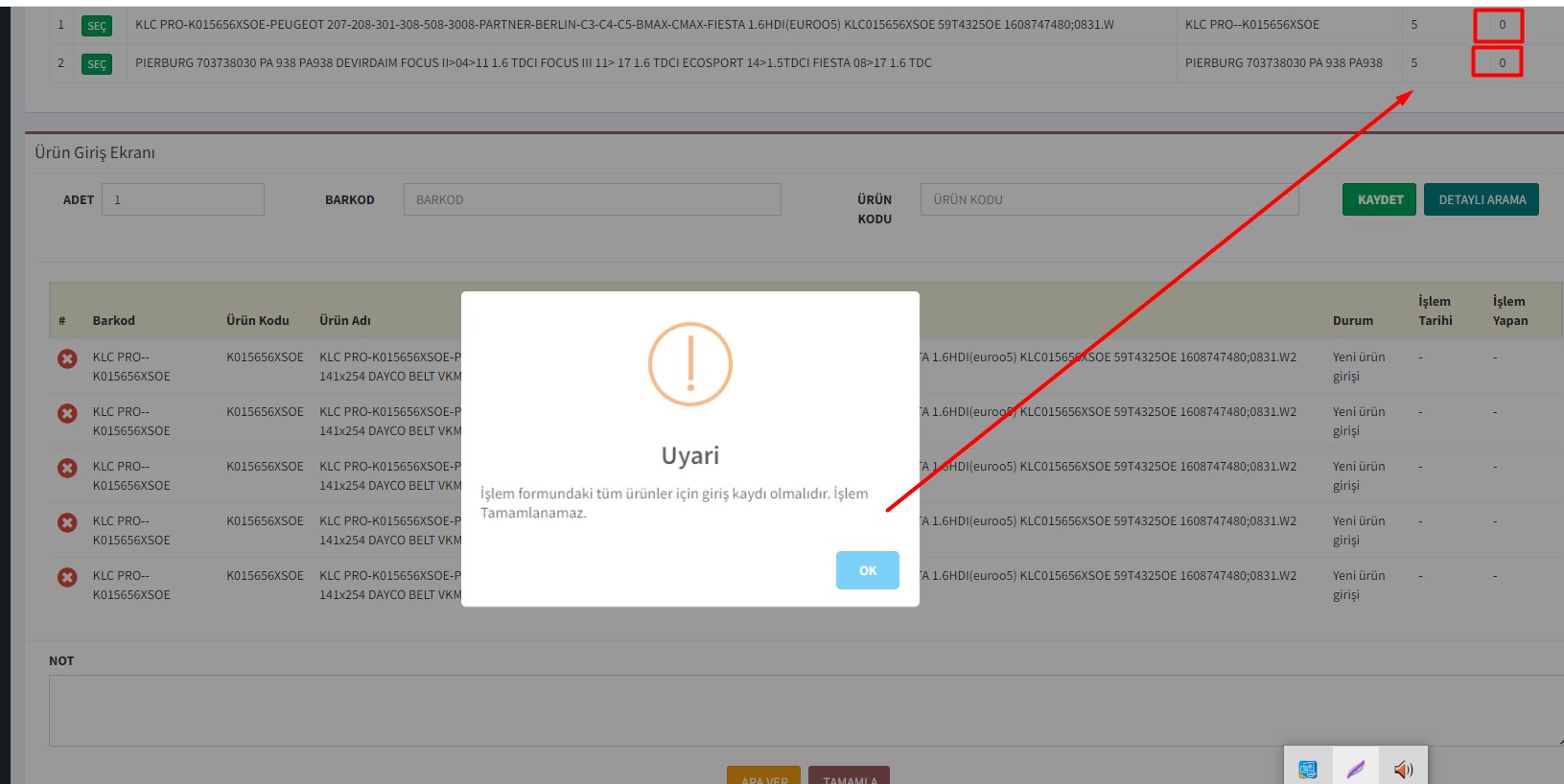Remove the fourth product row in the list
Image resolution: width=1564 pixels, height=784 pixels.
(67, 522)
